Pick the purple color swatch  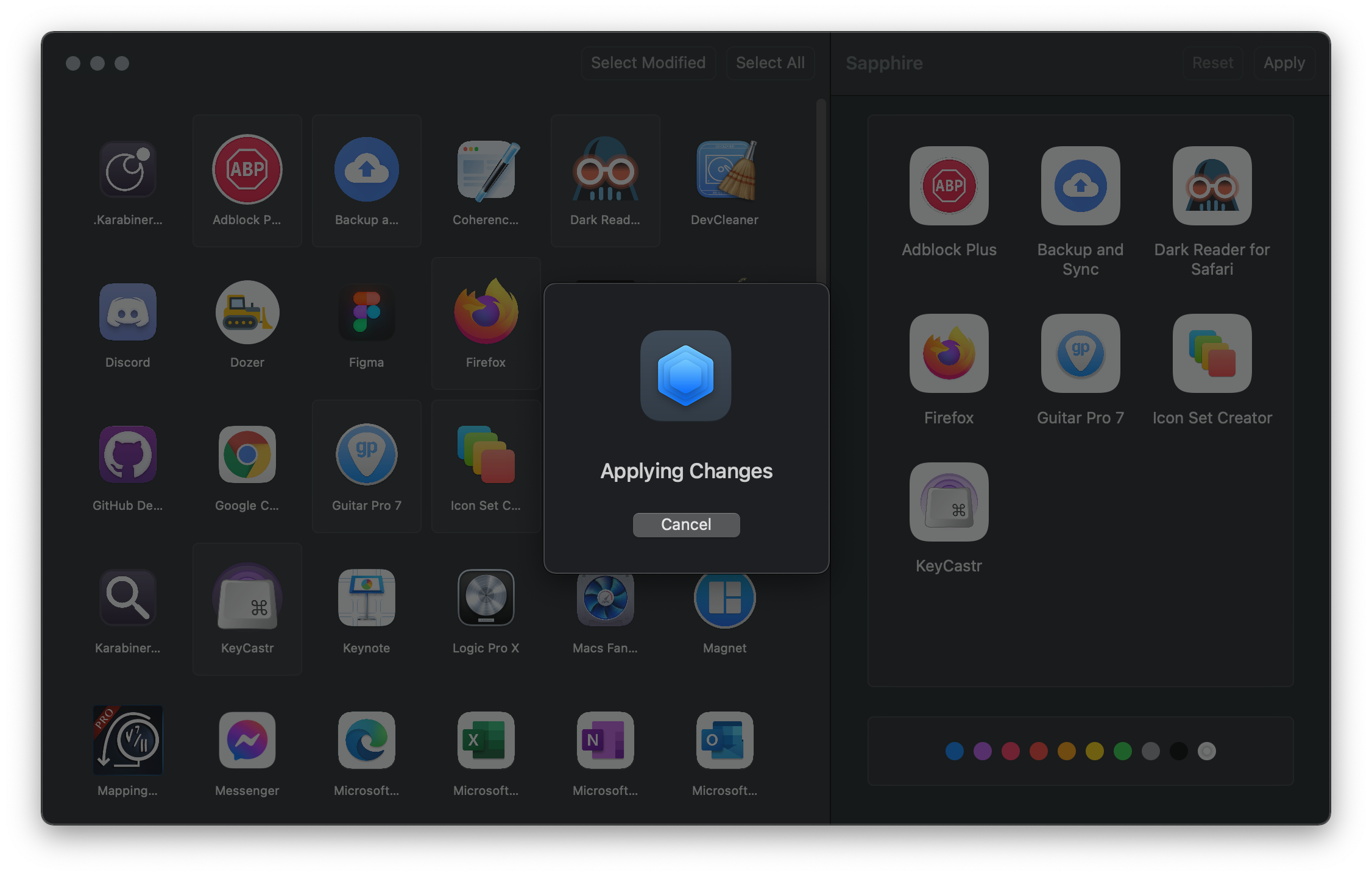pyautogui.click(x=982, y=751)
